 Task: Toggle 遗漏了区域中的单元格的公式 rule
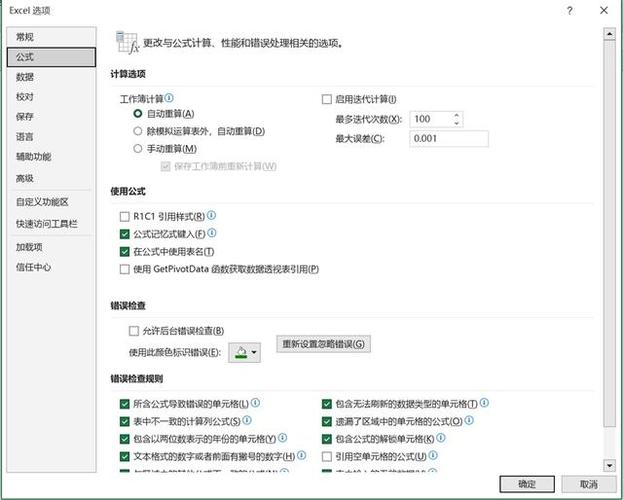point(327,421)
